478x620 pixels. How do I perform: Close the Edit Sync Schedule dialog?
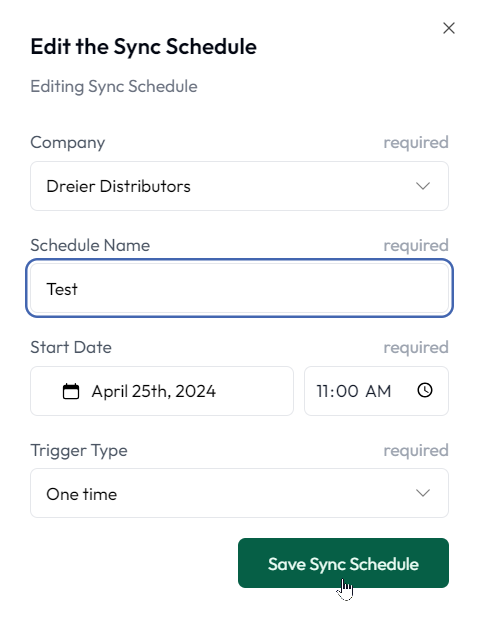449,28
